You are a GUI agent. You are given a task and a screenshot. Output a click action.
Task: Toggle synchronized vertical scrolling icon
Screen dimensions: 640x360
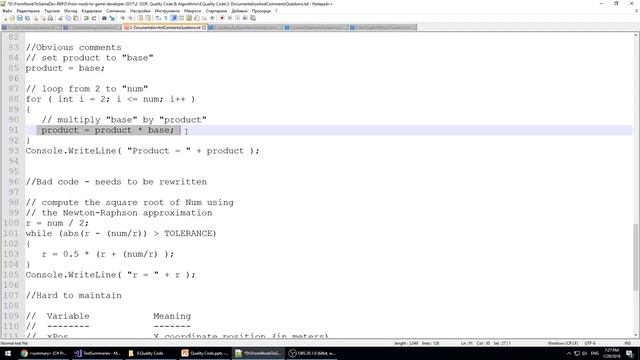point(140,18)
